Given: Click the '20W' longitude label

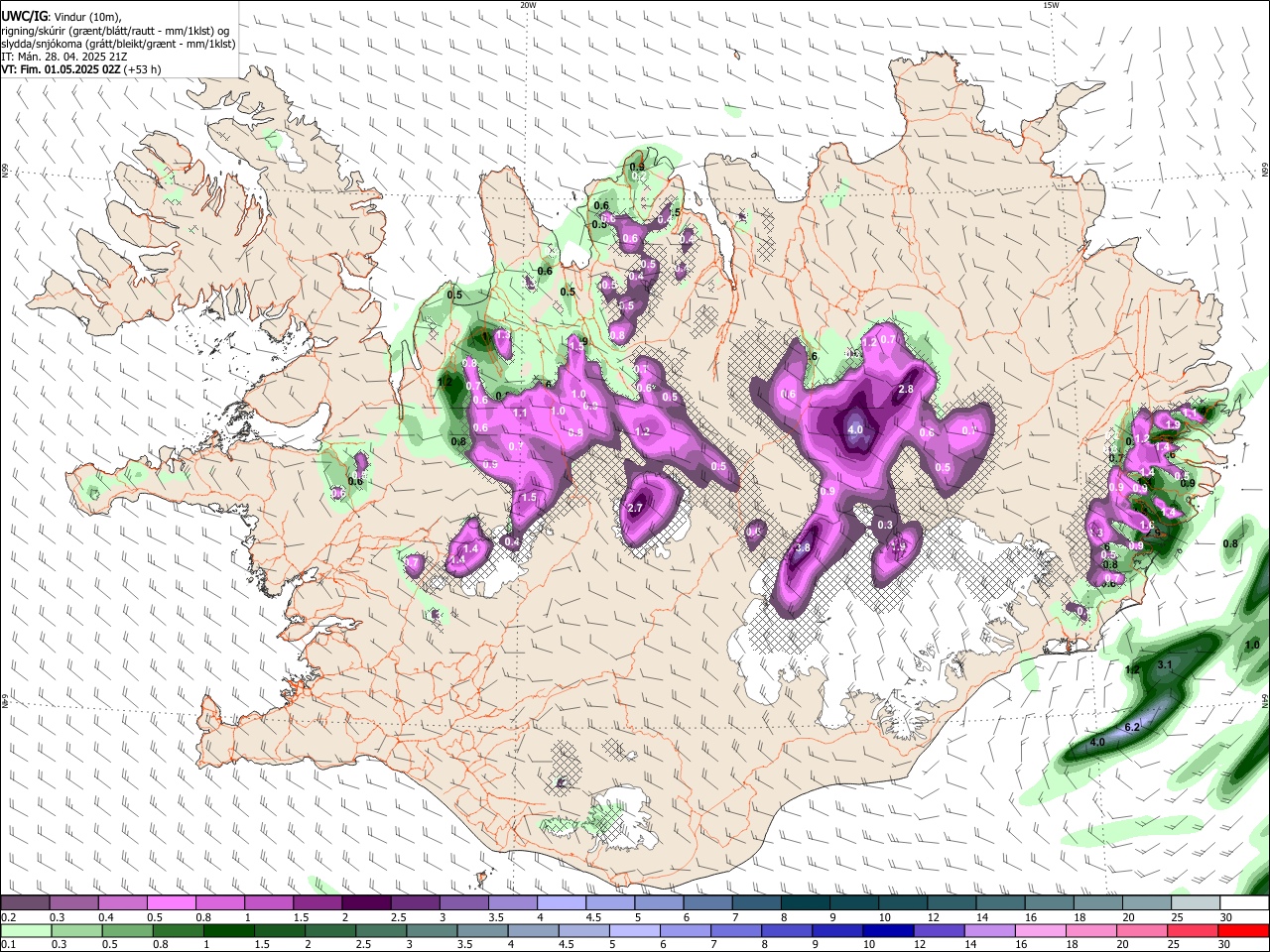Looking at the screenshot, I should pos(528,5).
